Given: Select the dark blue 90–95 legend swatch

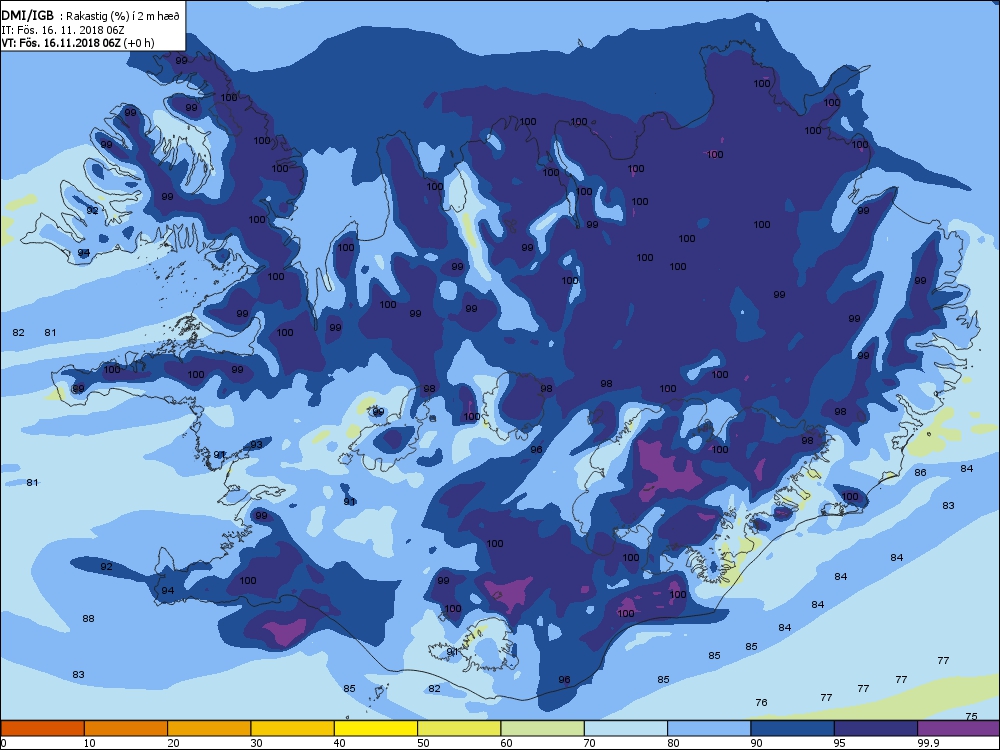Looking at the screenshot, I should tap(793, 728).
